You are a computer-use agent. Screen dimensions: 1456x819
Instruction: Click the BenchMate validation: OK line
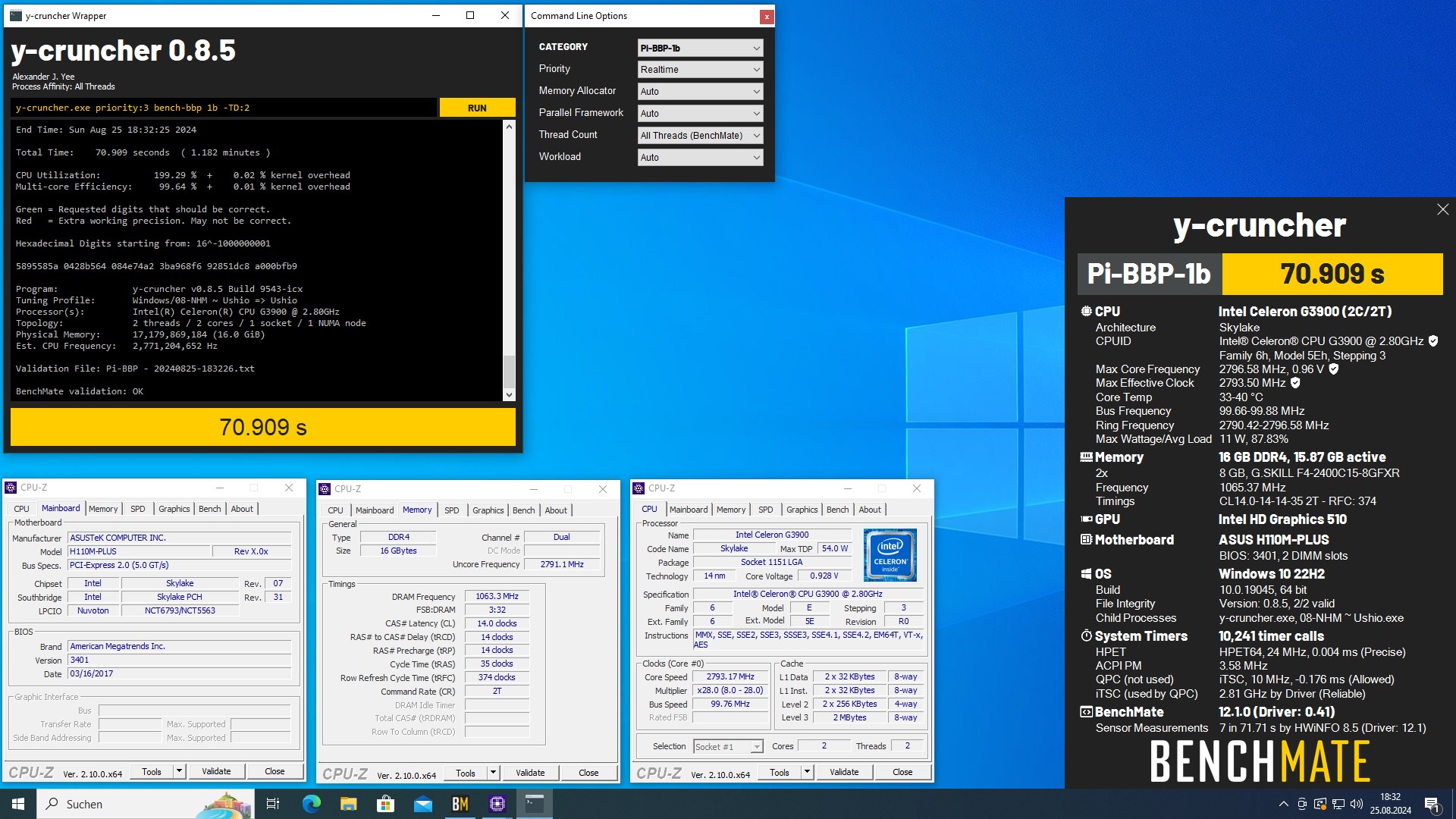click(80, 391)
